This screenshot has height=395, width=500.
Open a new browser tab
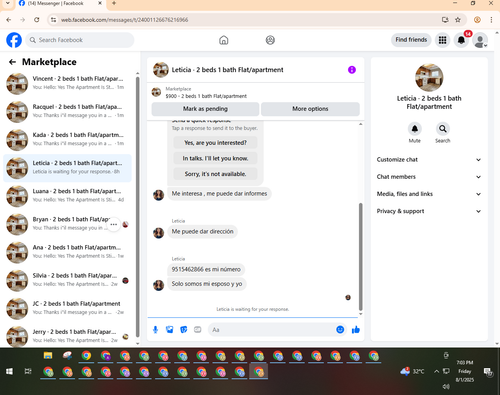coord(114,3)
